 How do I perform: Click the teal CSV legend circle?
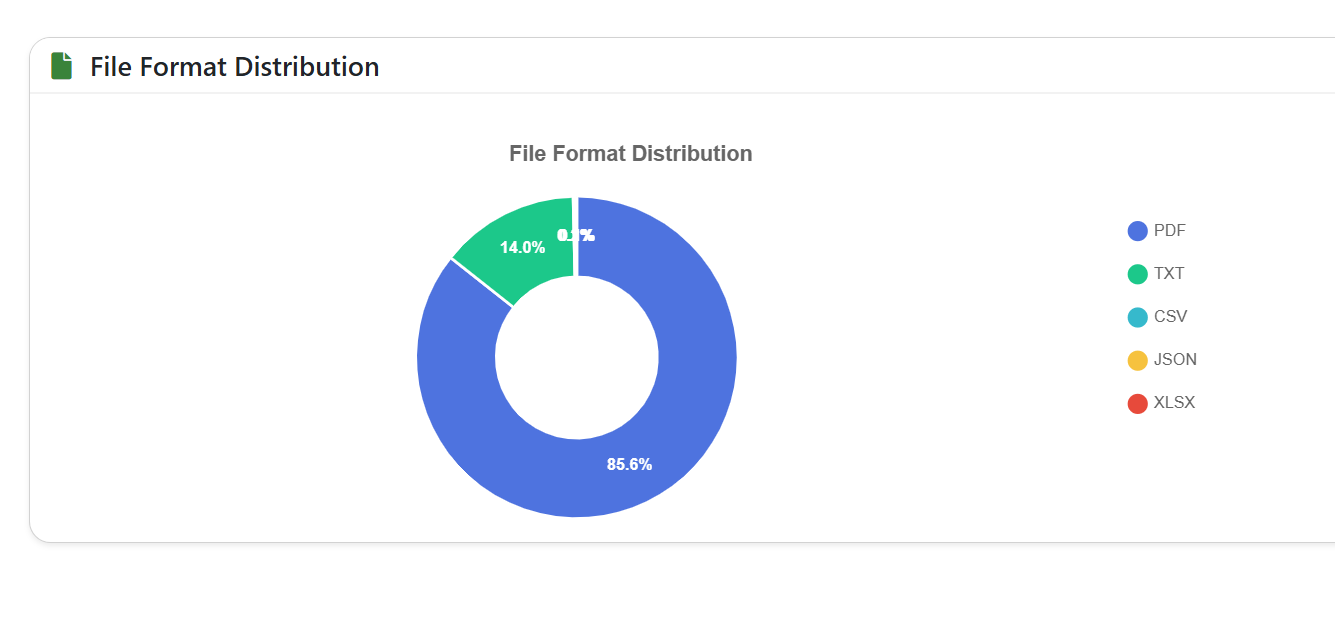coord(1137,317)
